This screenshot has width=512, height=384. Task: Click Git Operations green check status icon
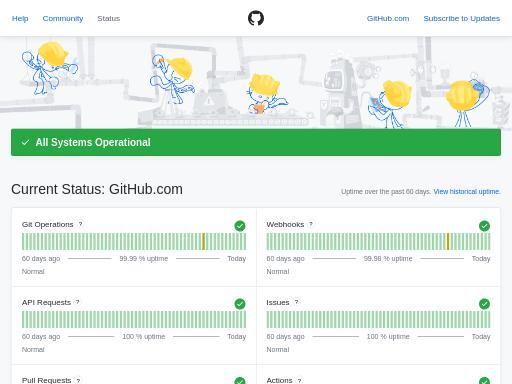click(x=240, y=226)
